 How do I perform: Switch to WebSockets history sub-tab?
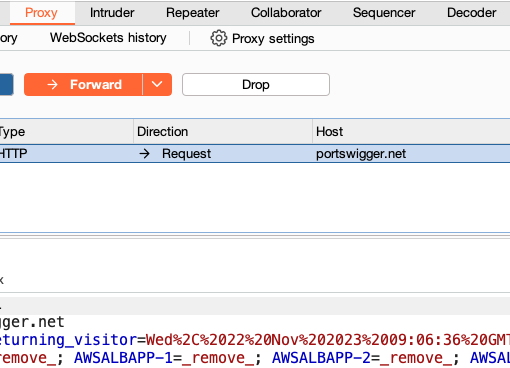pyautogui.click(x=108, y=38)
